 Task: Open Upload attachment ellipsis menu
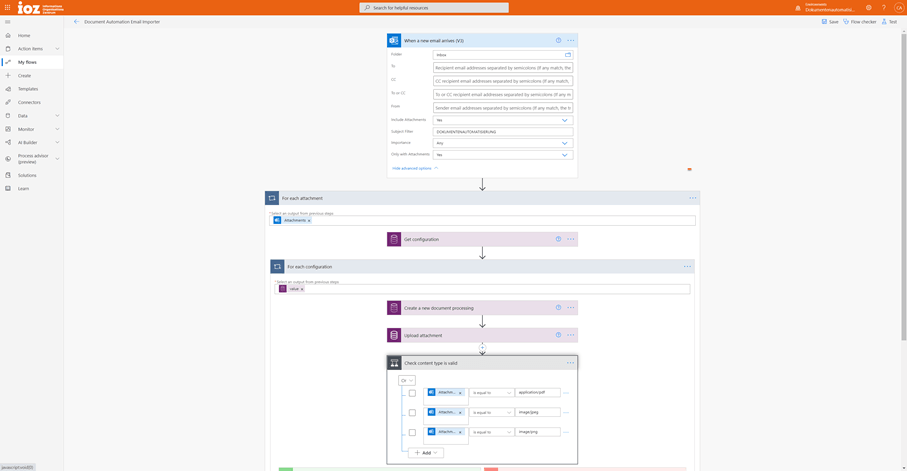pos(570,335)
